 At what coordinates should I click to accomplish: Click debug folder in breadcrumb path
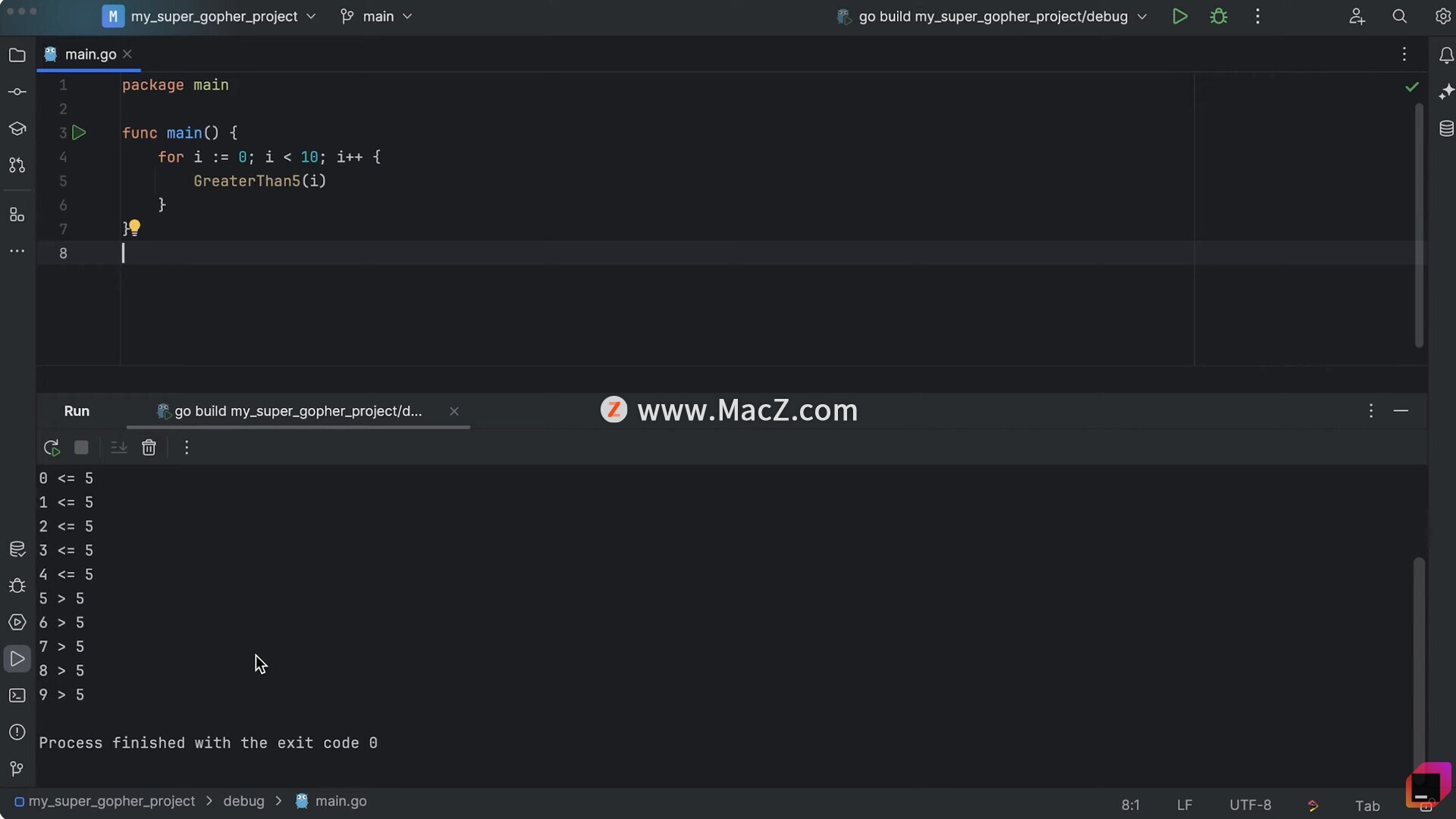243,801
